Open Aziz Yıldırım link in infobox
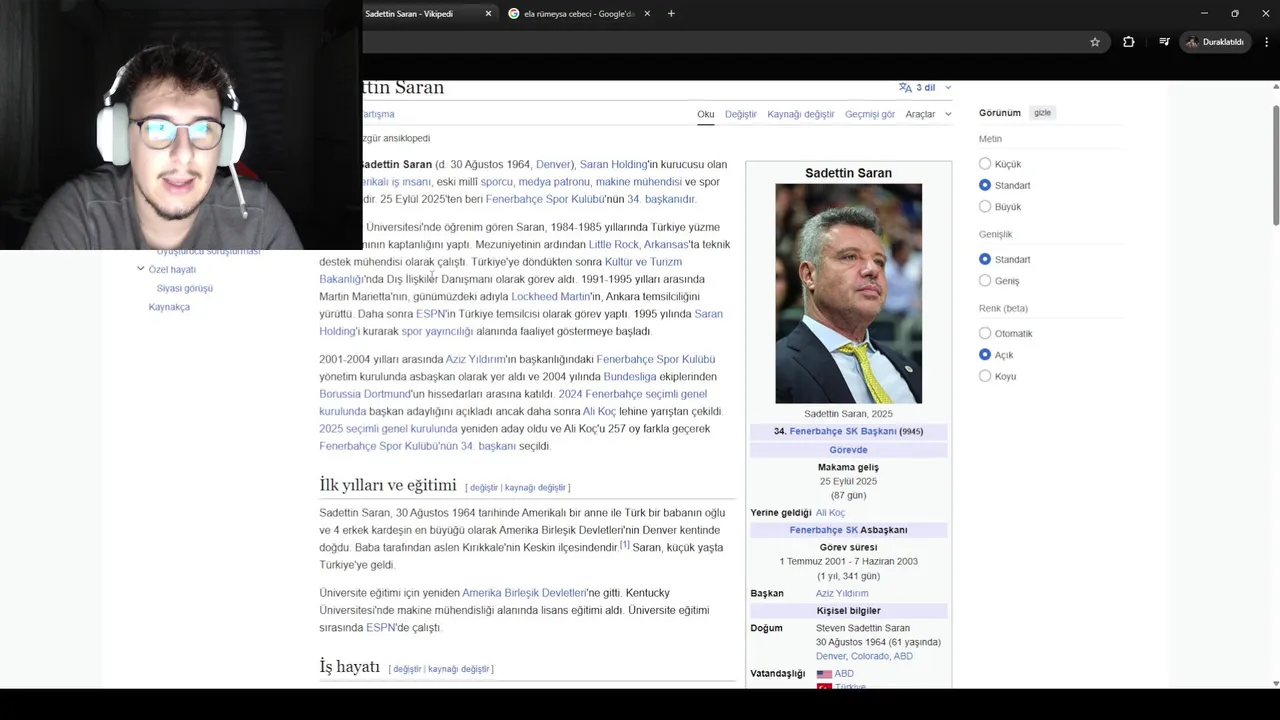 point(842,594)
